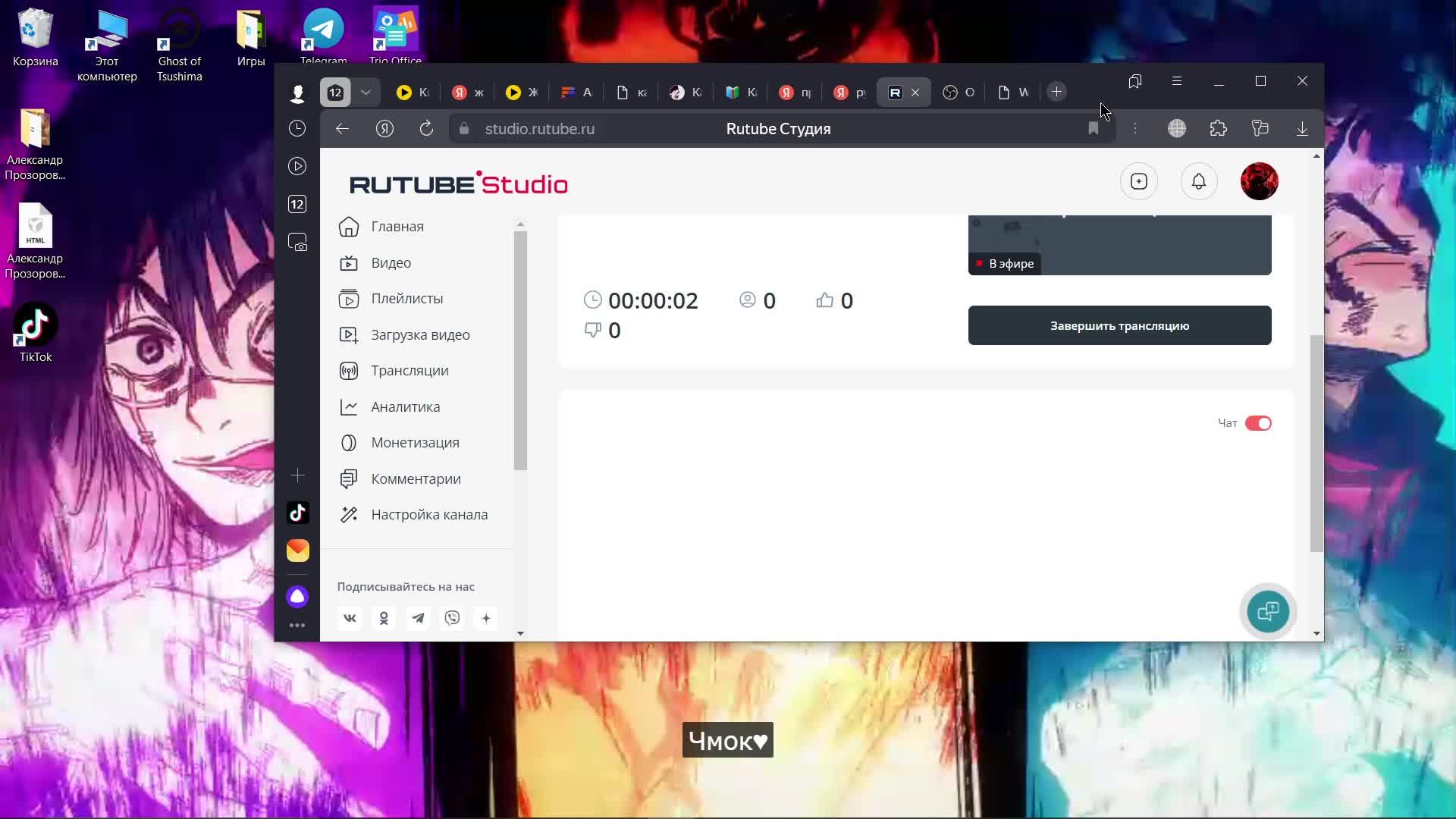The height and width of the screenshot is (819, 1456).
Task: Click the address bar showing studio.rutube.ru
Action: (x=781, y=129)
